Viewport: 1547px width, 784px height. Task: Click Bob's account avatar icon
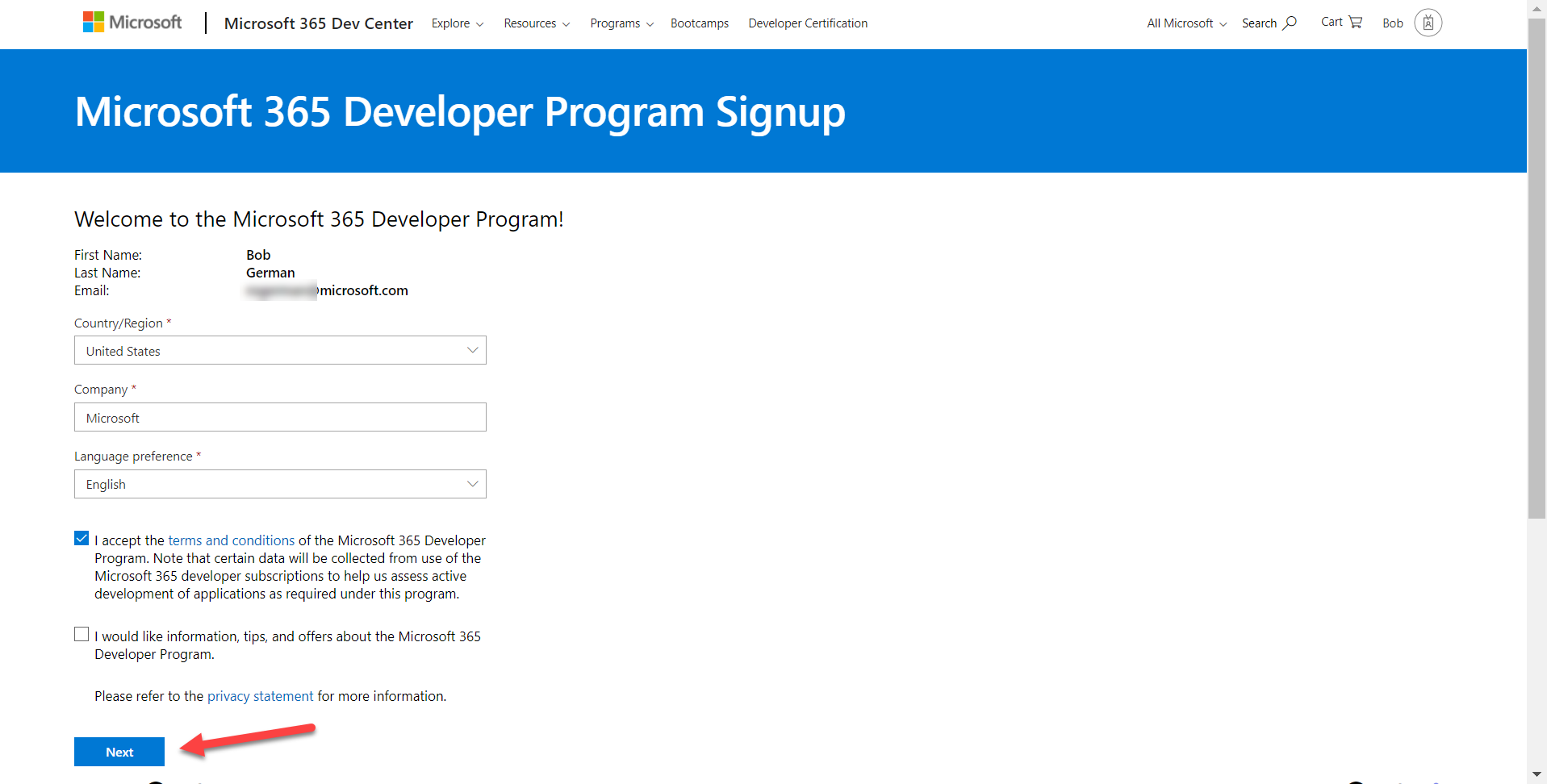1428,23
